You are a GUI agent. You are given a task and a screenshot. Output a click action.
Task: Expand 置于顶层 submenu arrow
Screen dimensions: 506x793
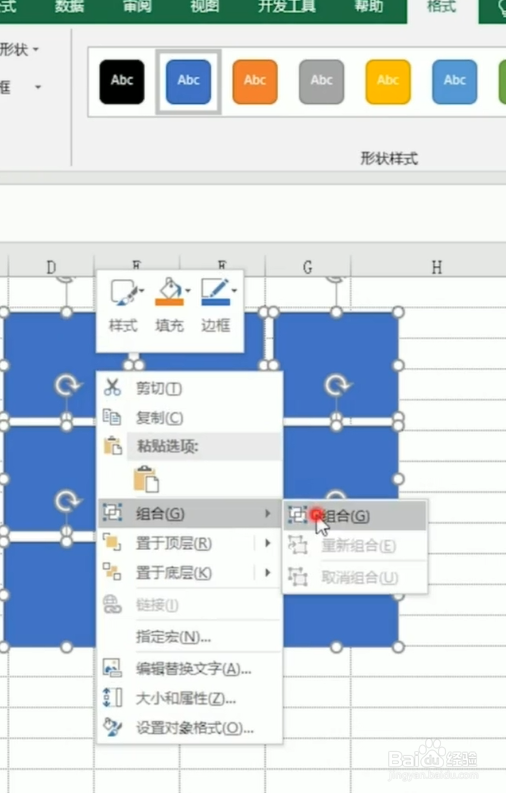pyautogui.click(x=268, y=543)
